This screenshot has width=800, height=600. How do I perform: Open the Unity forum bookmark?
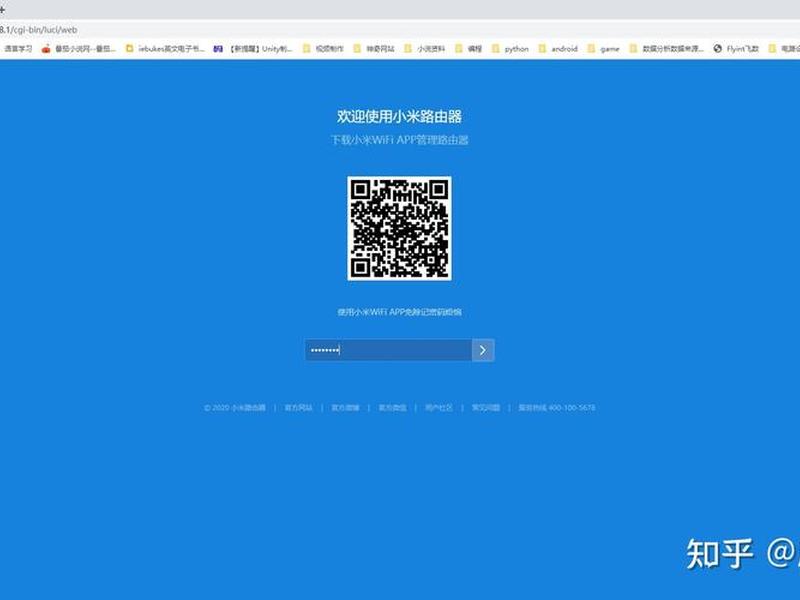pyautogui.click(x=253, y=49)
